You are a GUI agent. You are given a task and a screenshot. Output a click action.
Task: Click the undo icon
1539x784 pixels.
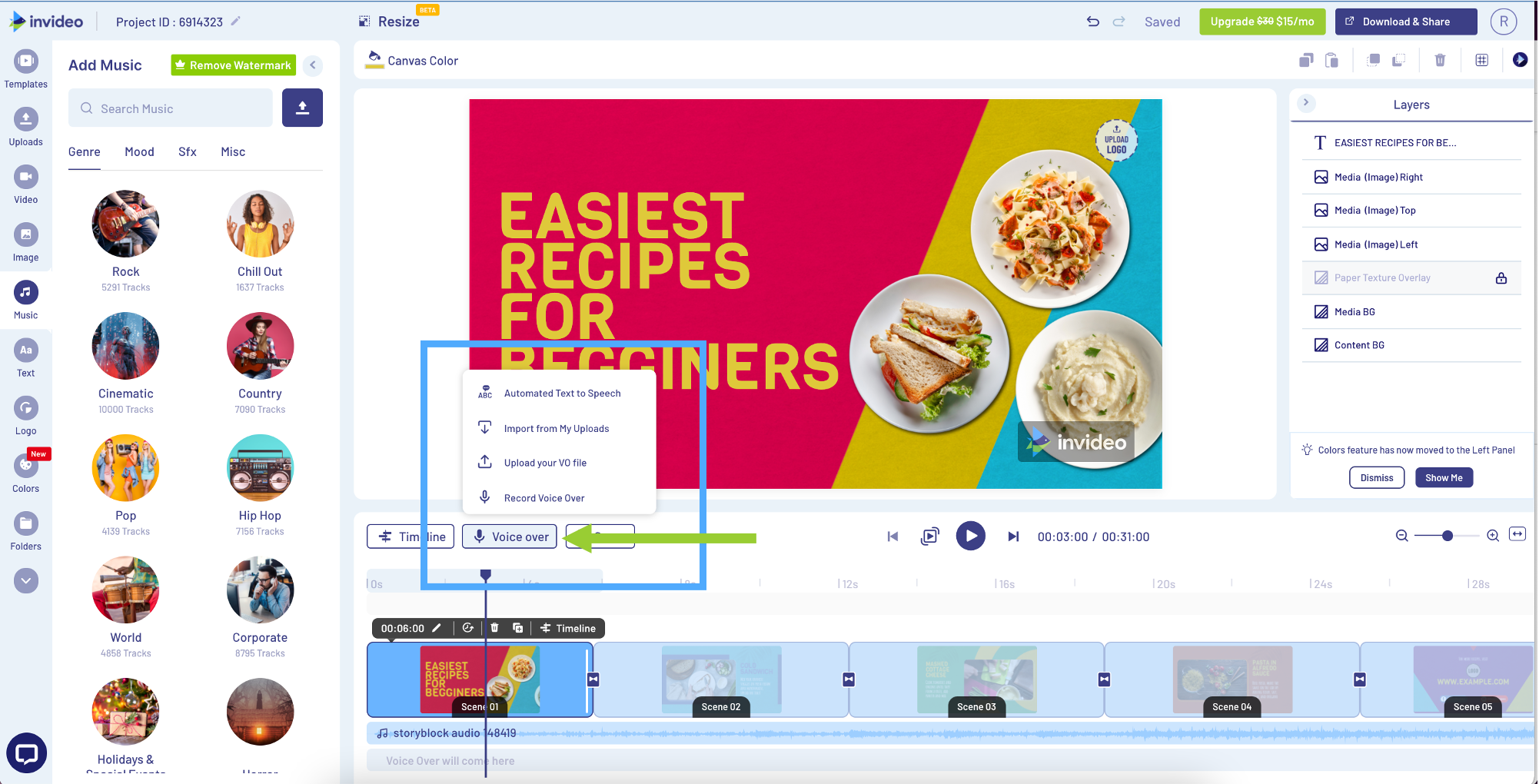1092,22
